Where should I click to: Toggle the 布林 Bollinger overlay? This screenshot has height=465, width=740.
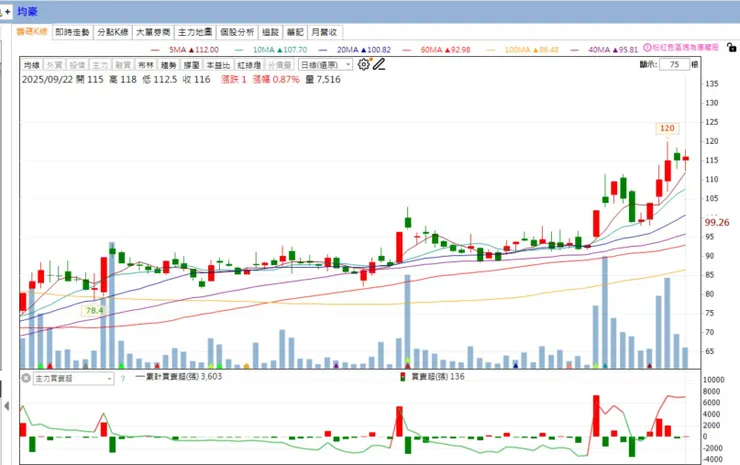click(x=146, y=65)
